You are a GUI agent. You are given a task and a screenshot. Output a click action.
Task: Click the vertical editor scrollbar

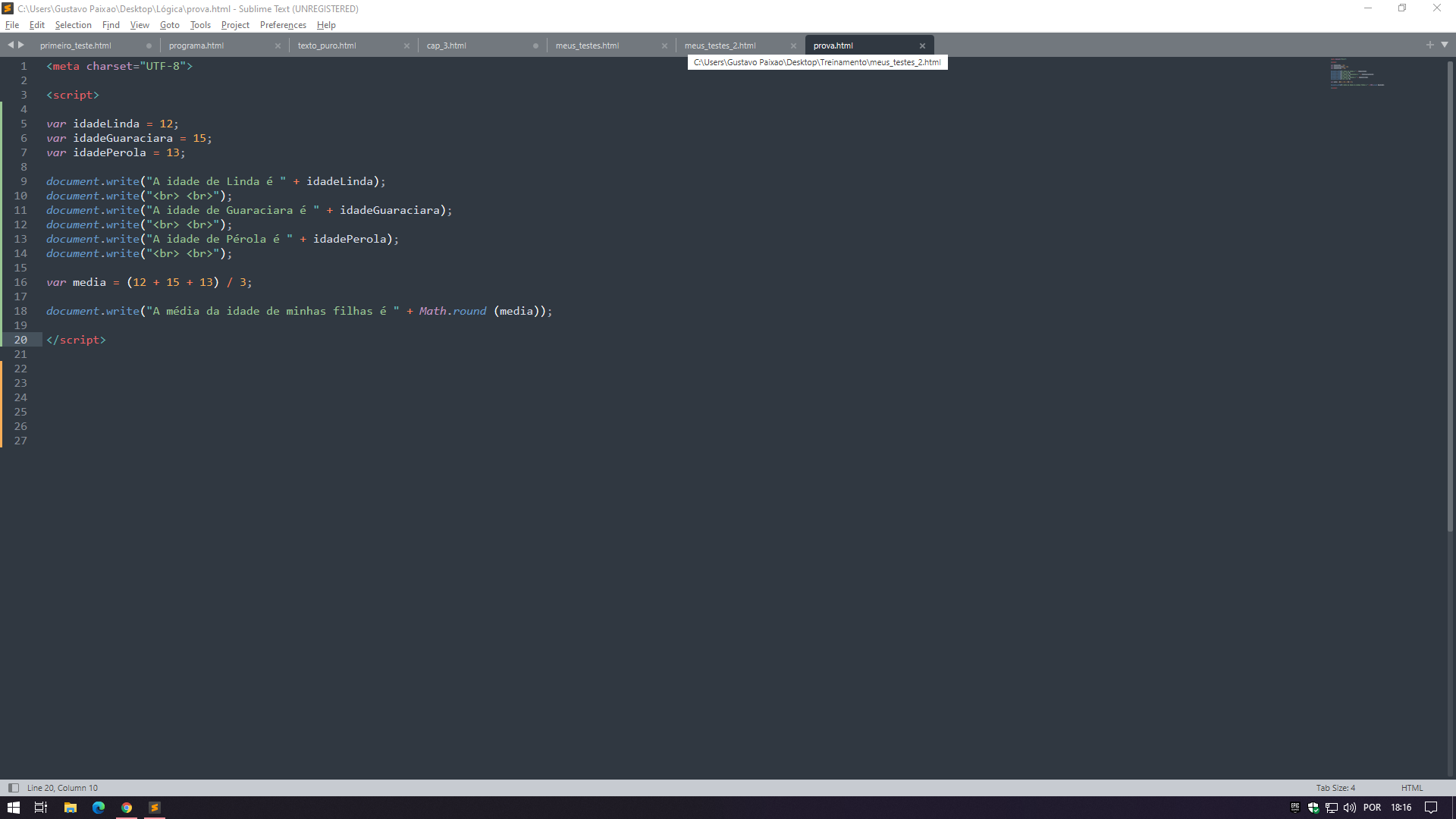click(x=1450, y=296)
